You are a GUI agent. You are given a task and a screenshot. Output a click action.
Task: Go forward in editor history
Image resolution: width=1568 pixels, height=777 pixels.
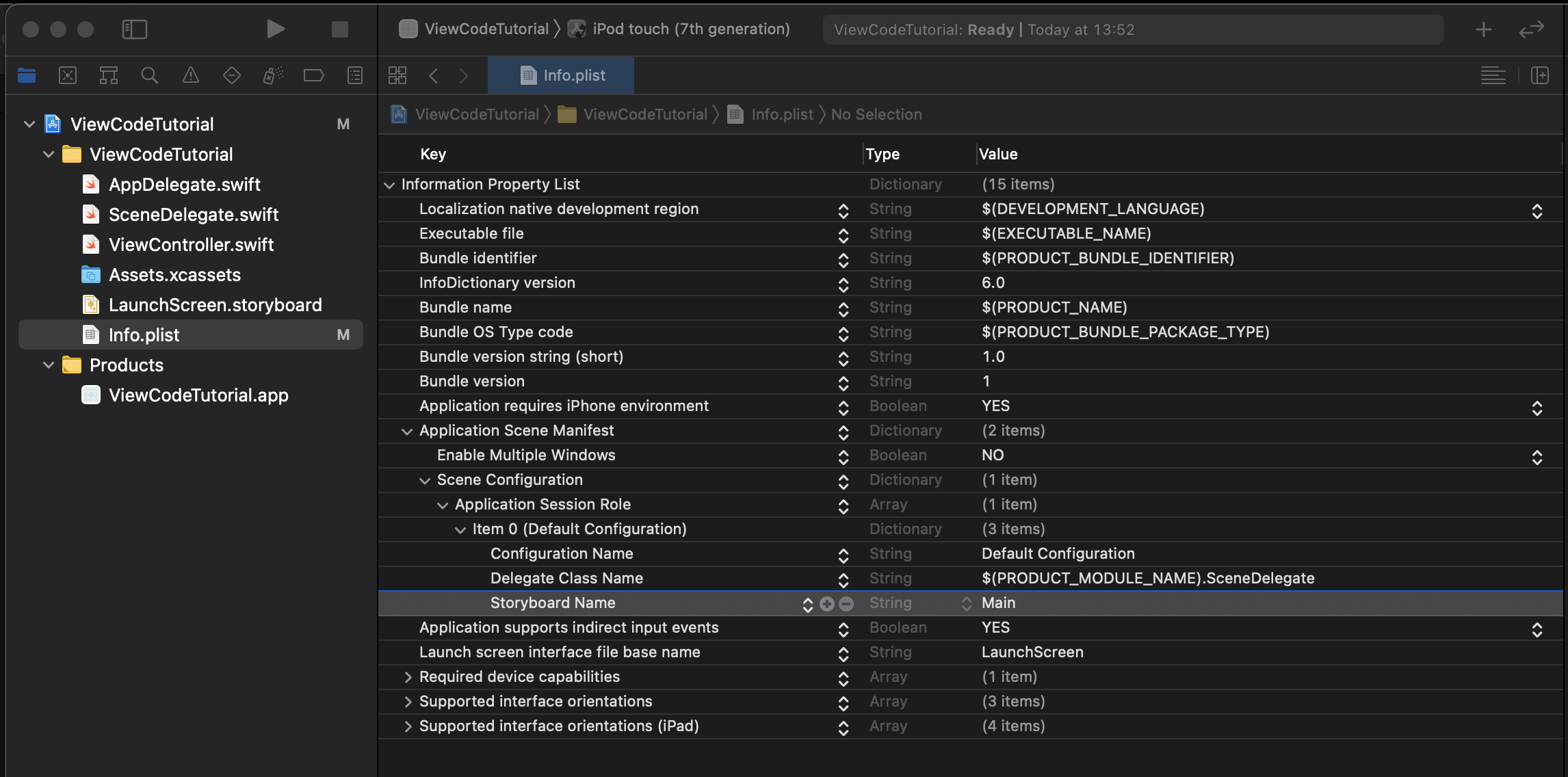coord(464,75)
